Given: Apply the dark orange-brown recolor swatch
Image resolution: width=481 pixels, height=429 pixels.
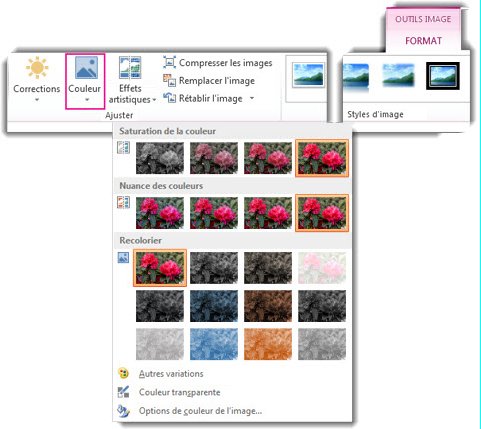Looking at the screenshot, I should pos(268,306).
